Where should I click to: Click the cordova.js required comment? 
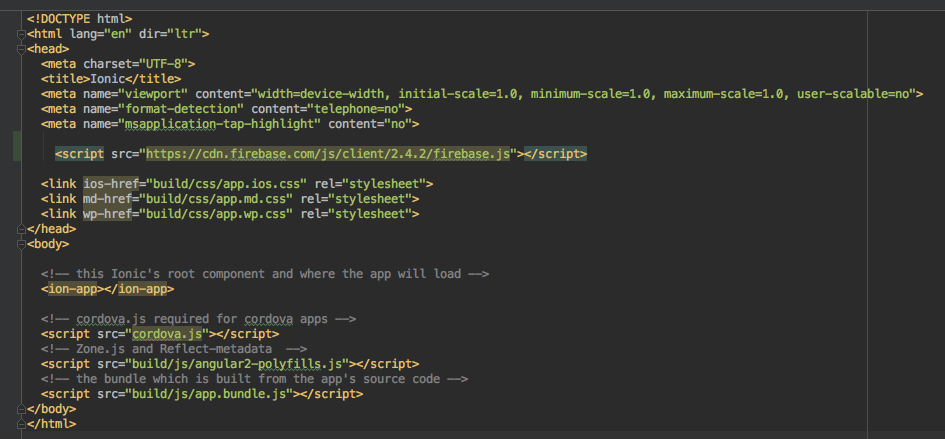(199, 318)
